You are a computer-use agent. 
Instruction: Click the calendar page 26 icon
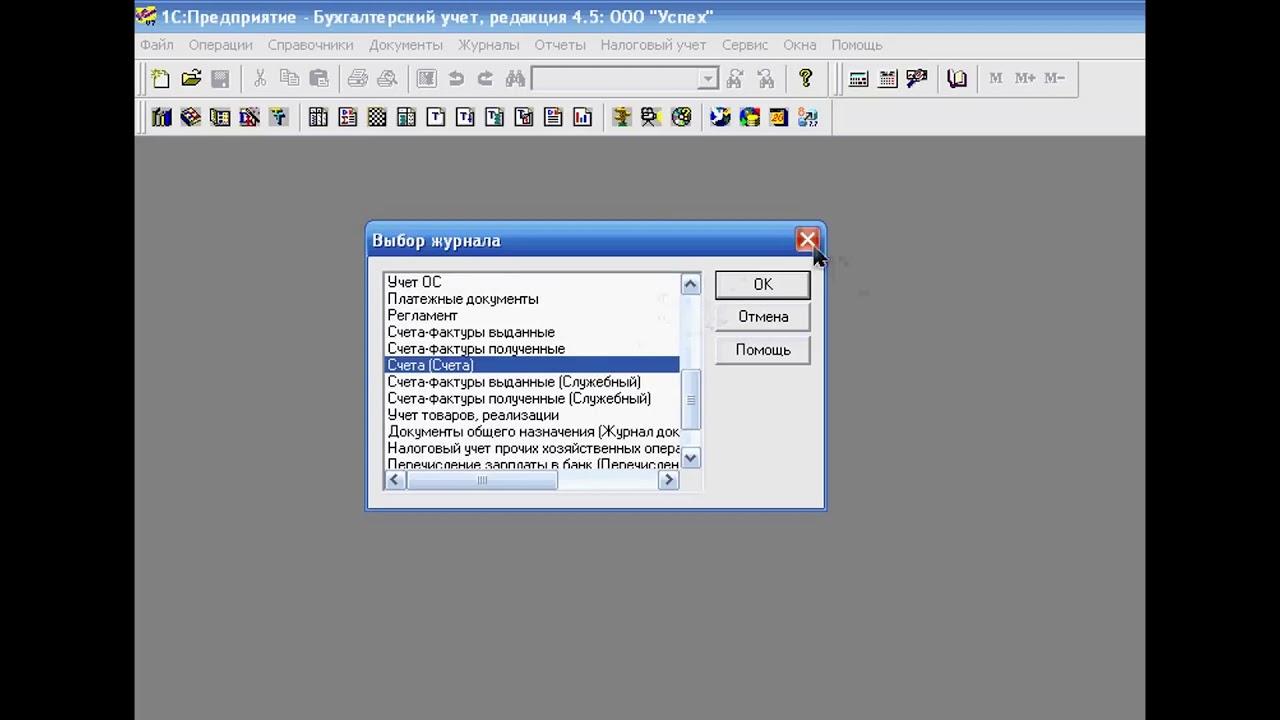[x=778, y=117]
